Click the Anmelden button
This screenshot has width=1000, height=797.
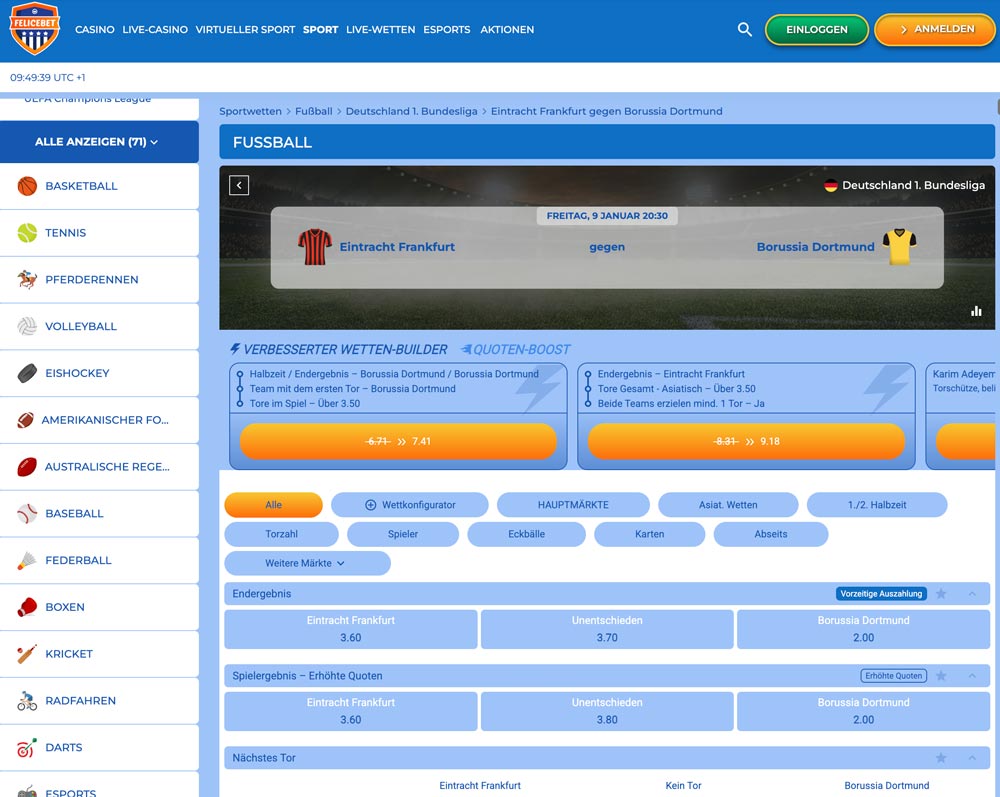click(936, 29)
